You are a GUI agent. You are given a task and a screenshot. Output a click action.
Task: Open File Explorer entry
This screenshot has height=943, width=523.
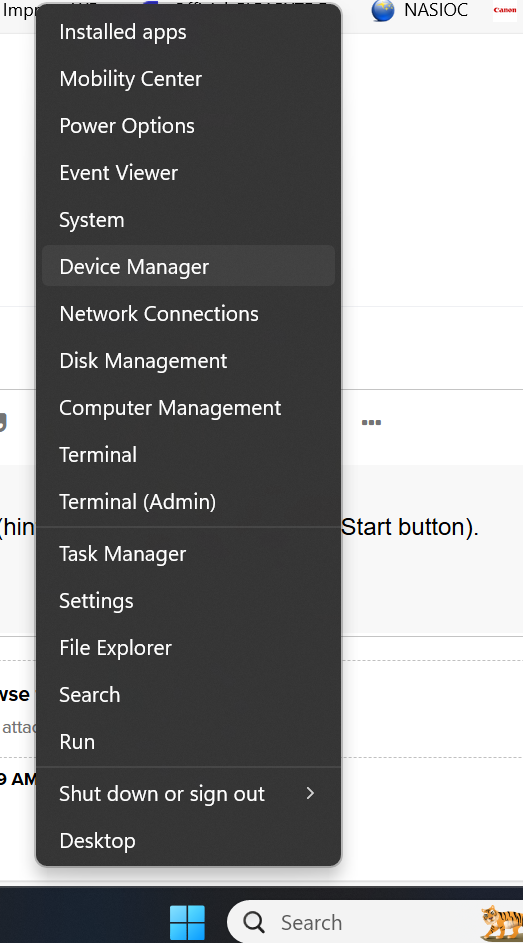click(188, 647)
